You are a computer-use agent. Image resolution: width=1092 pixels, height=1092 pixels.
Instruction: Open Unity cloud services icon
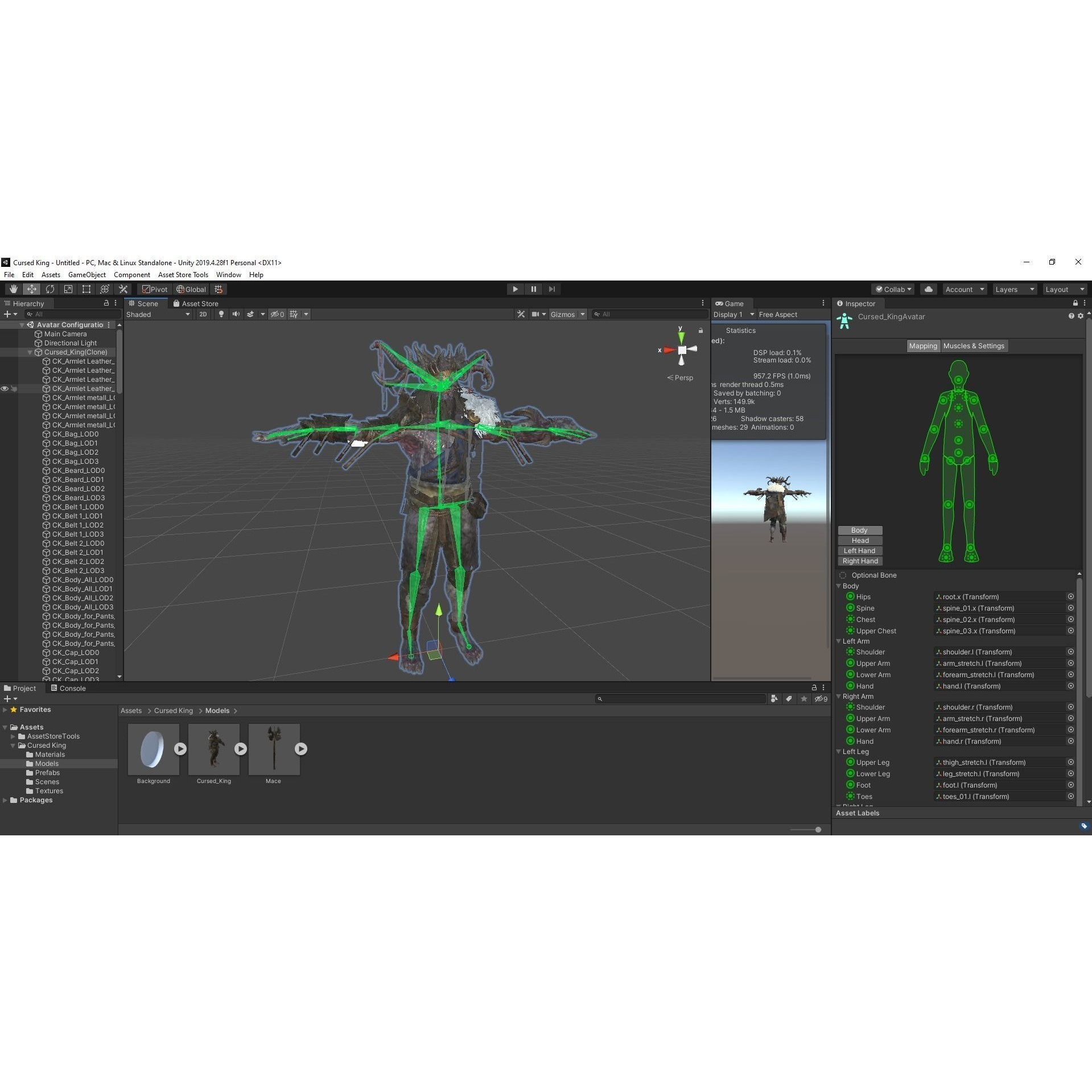(928, 289)
